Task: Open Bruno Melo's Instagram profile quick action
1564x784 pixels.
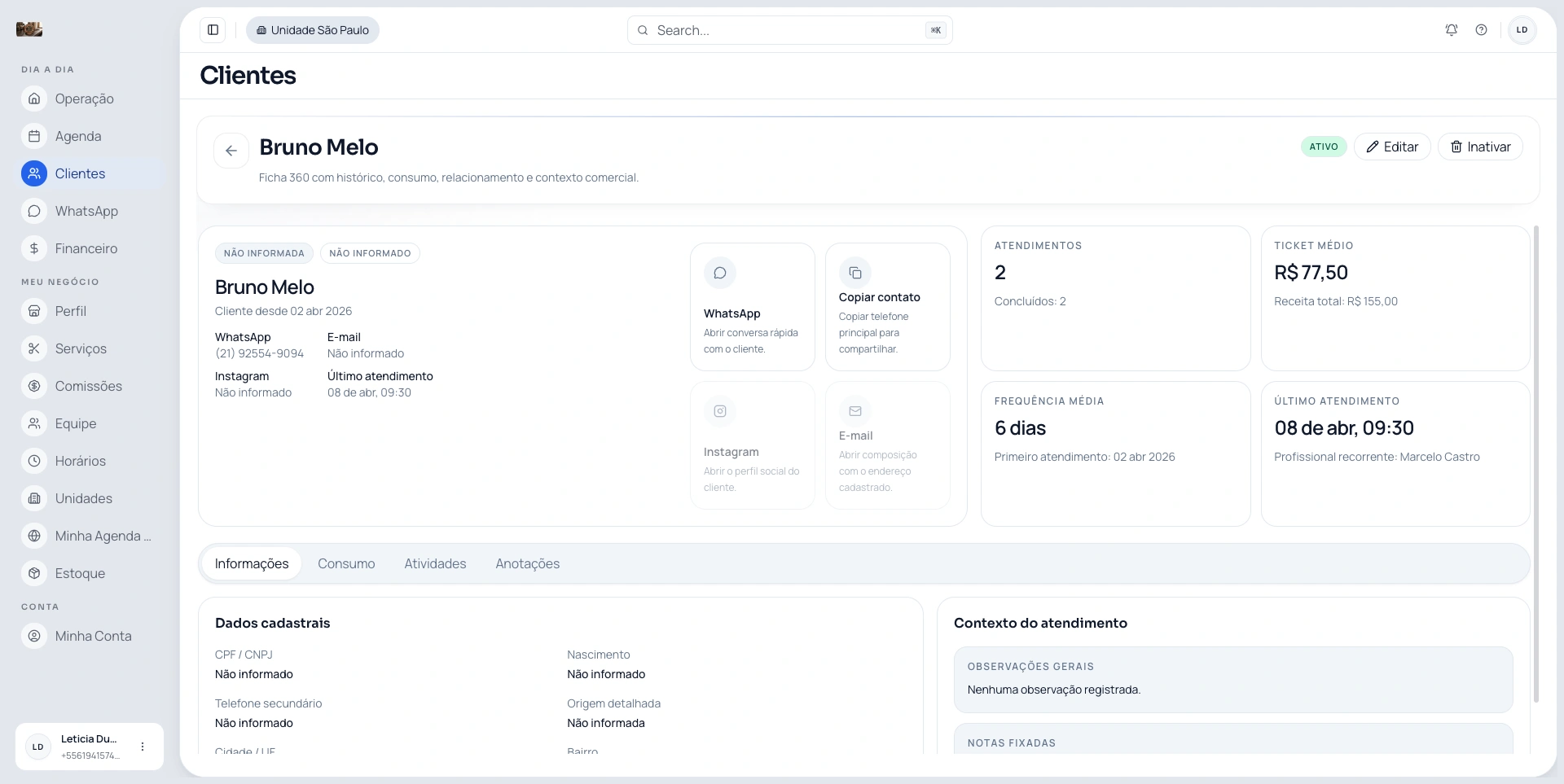Action: tap(751, 445)
